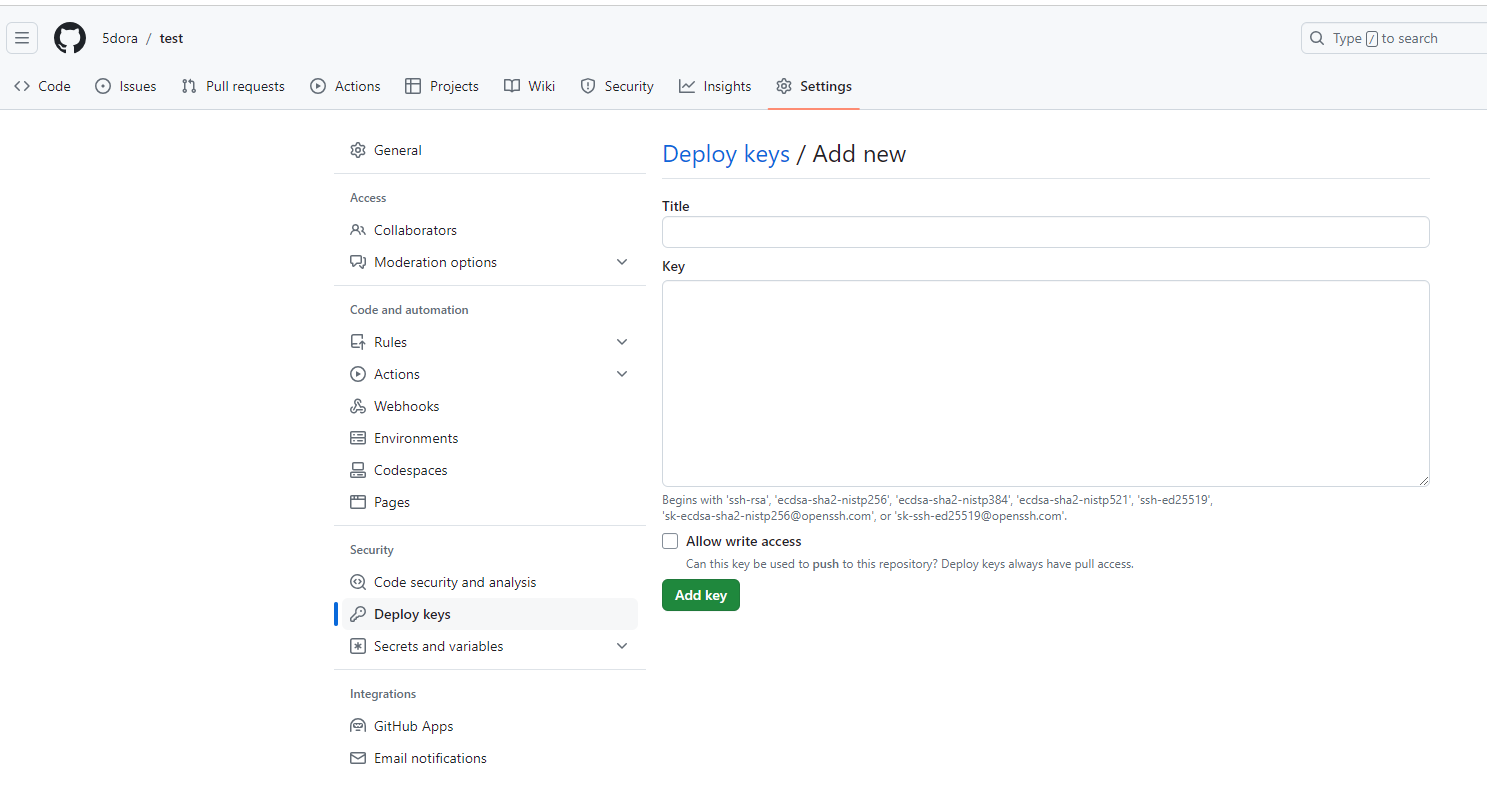The width and height of the screenshot is (1487, 803).
Task: Open General settings page
Action: 490,150
